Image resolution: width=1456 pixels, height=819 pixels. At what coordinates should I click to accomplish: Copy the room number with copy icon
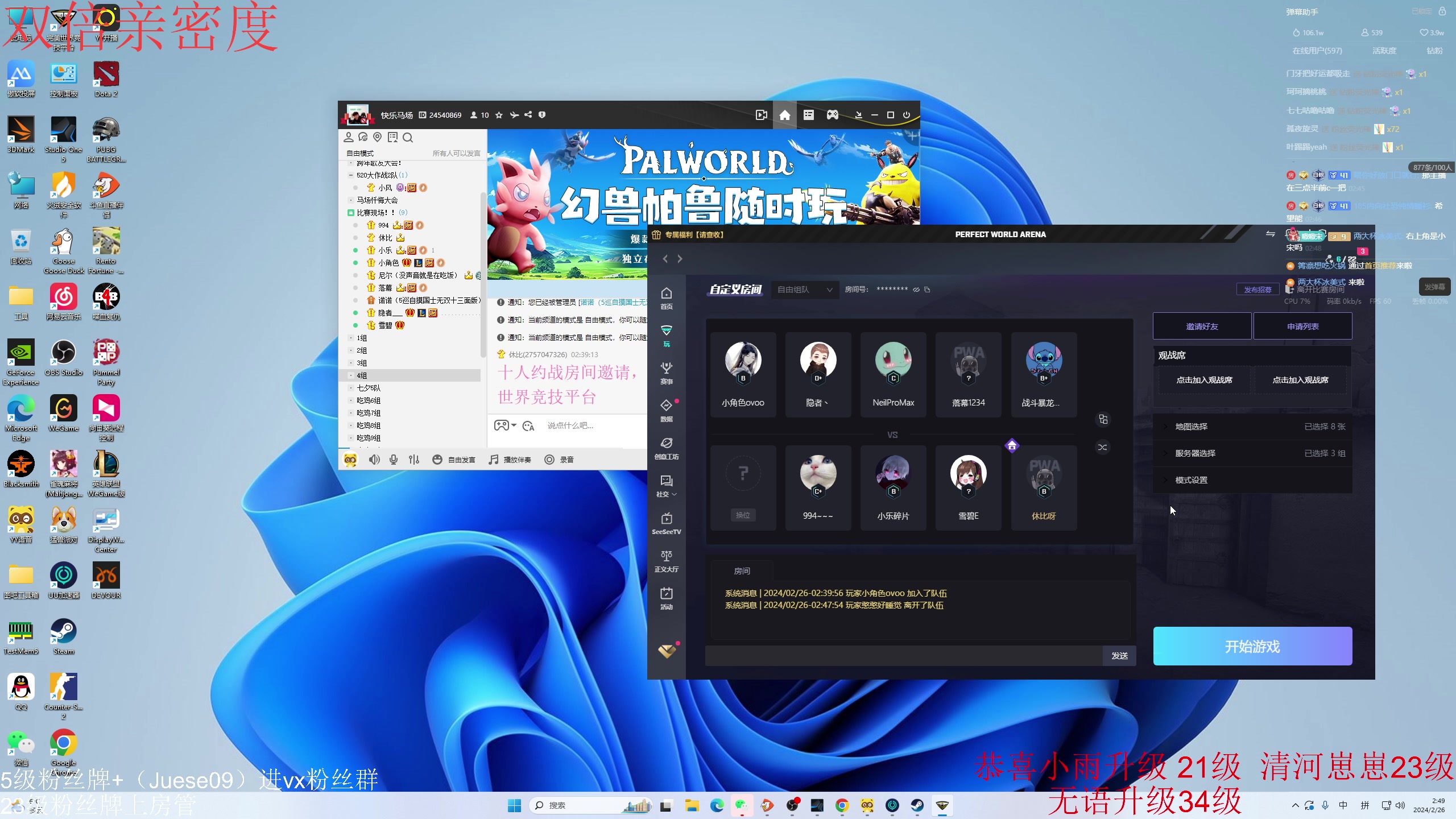click(x=927, y=289)
